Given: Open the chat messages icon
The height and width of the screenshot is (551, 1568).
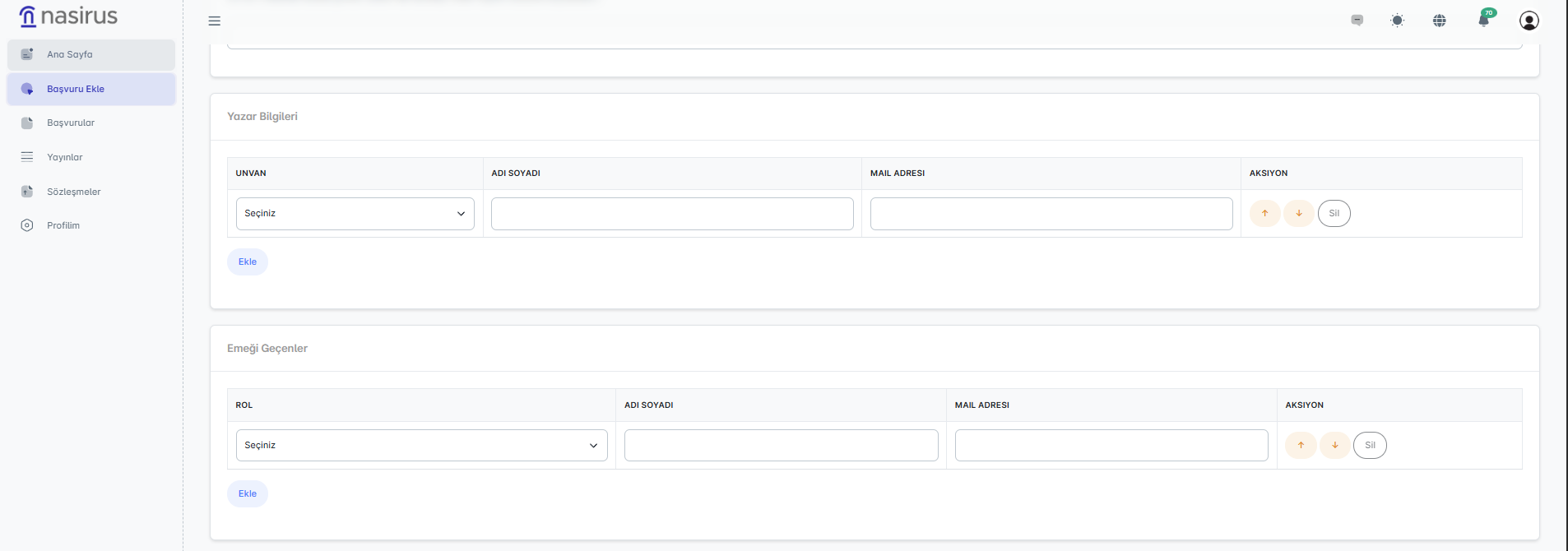Looking at the screenshot, I should 1357,21.
